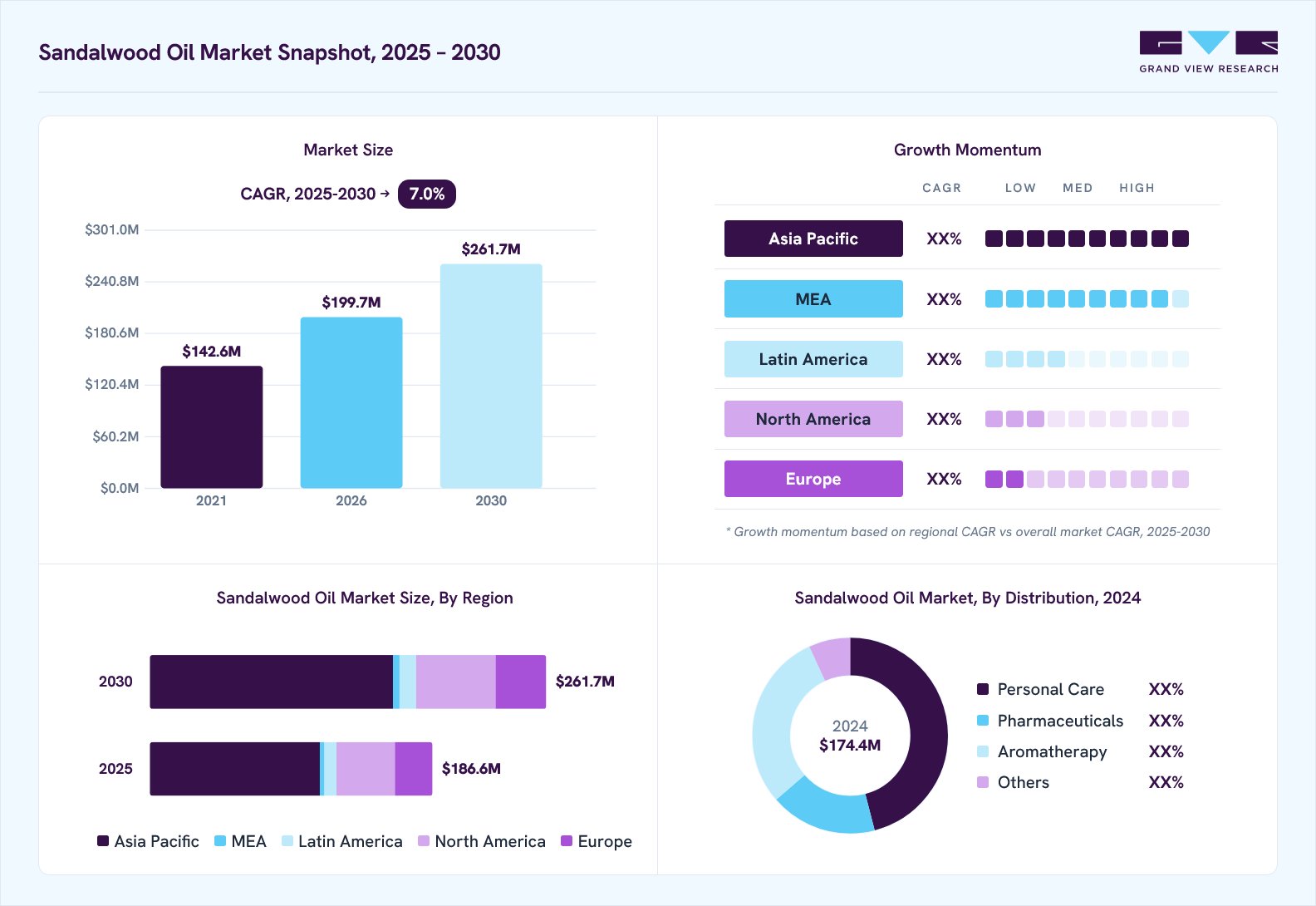Viewport: 1316px width, 906px height.
Task: Select the MEA swatch in the region legend
Action: pos(220,841)
